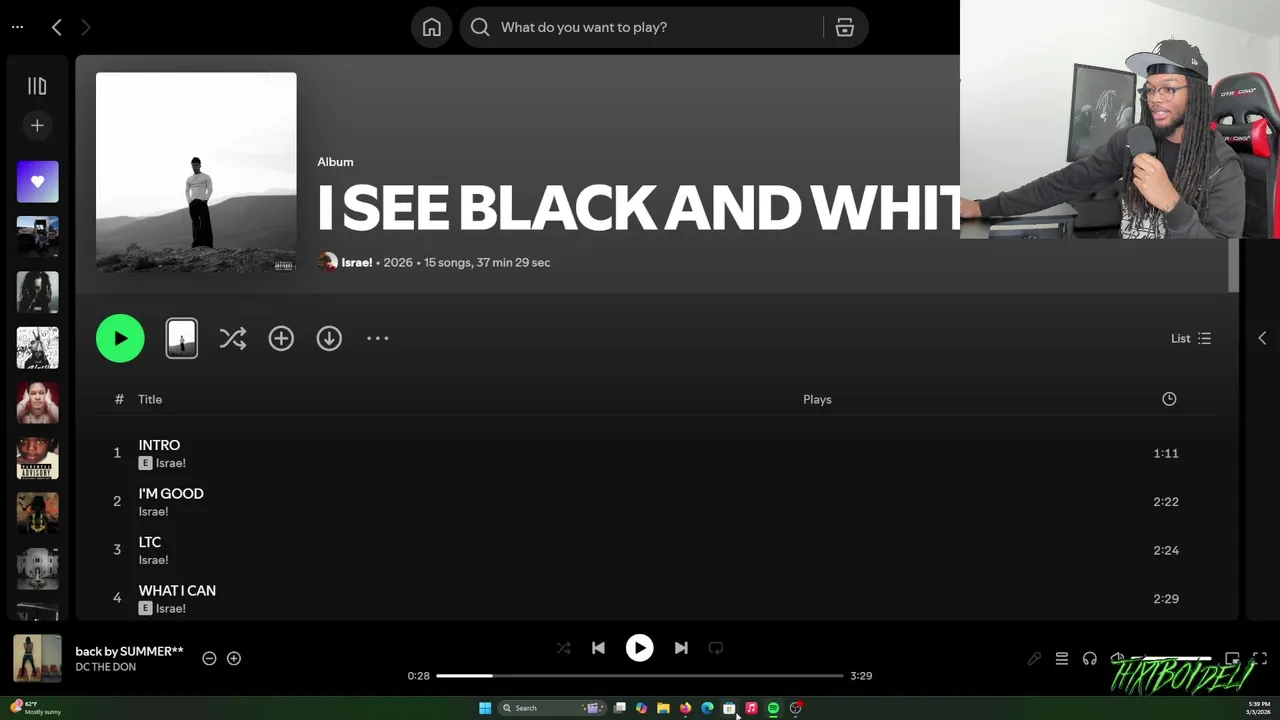Screen dimensions: 1280x720
Task: Click the Title column header
Action: pos(150,399)
